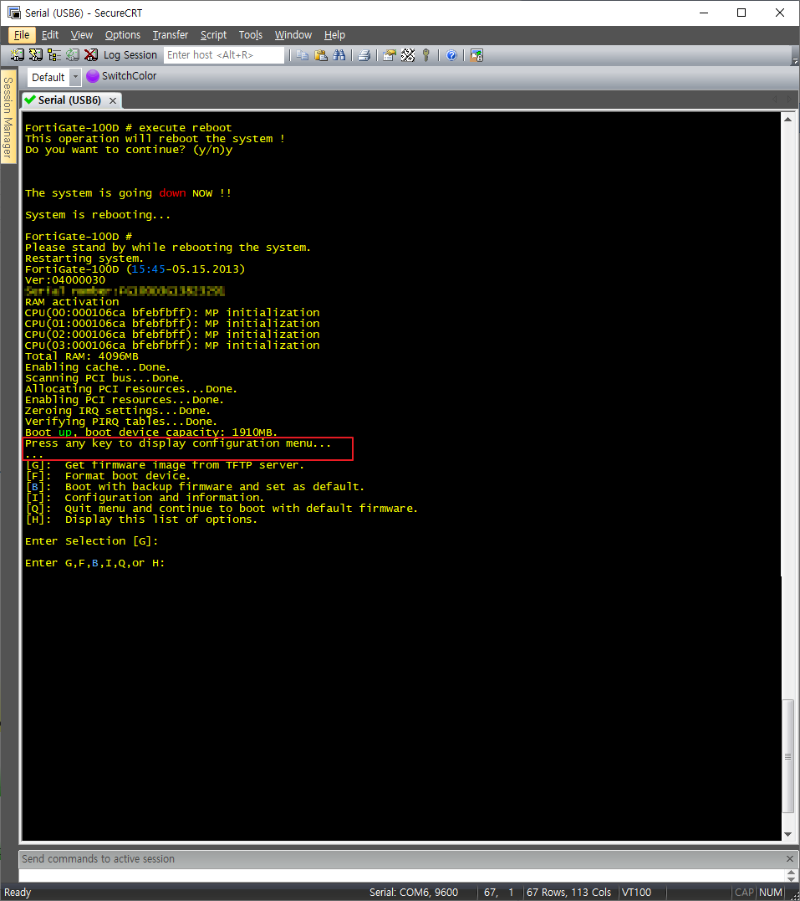Click the Connect in Tab icon
The width and height of the screenshot is (800, 901).
point(54,55)
